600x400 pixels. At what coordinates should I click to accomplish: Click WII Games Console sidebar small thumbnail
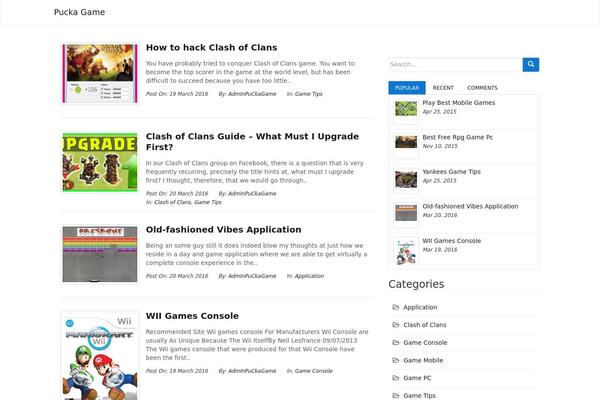[406, 252]
